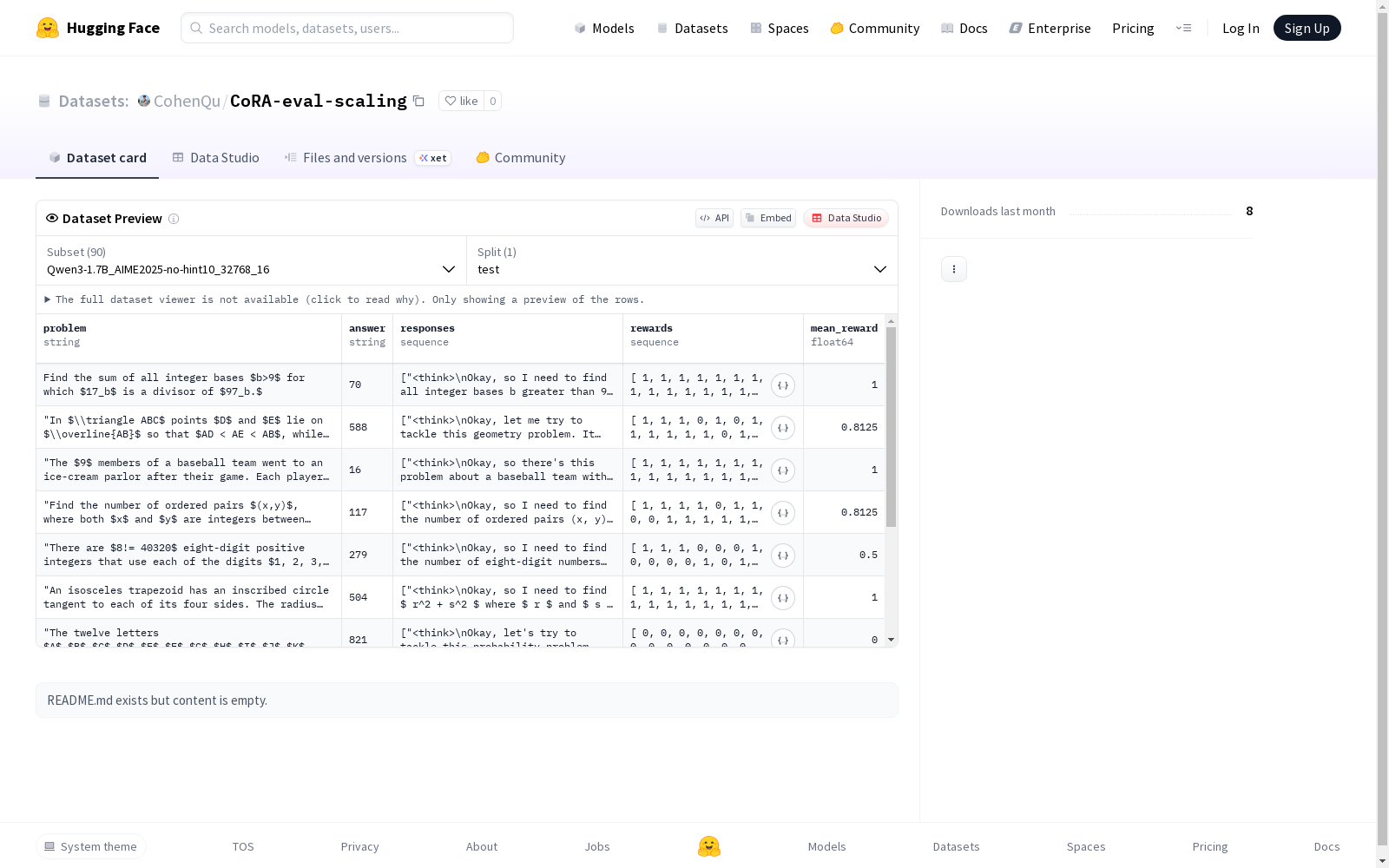This screenshot has height=868, width=1389.
Task: Click the preview table vertical scrollbar
Action: pyautogui.click(x=891, y=427)
